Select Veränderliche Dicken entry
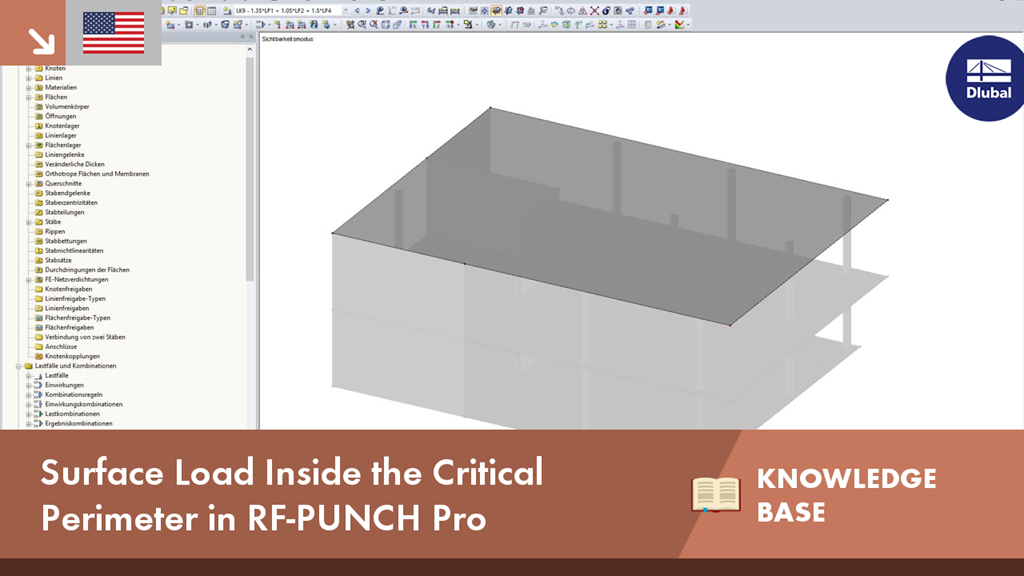The width and height of the screenshot is (1024, 576). click(74, 165)
